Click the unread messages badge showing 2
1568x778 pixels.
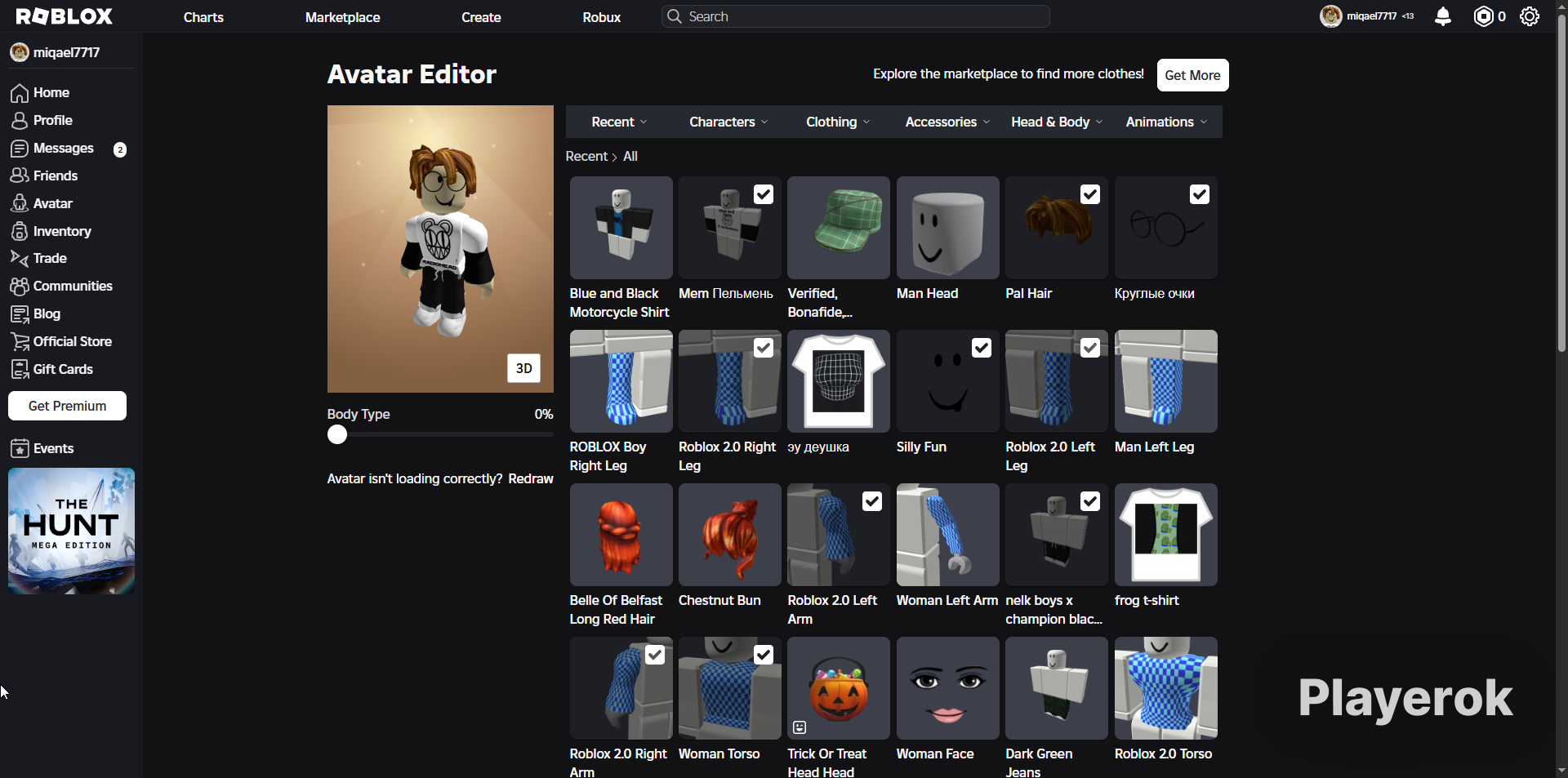[x=120, y=149]
